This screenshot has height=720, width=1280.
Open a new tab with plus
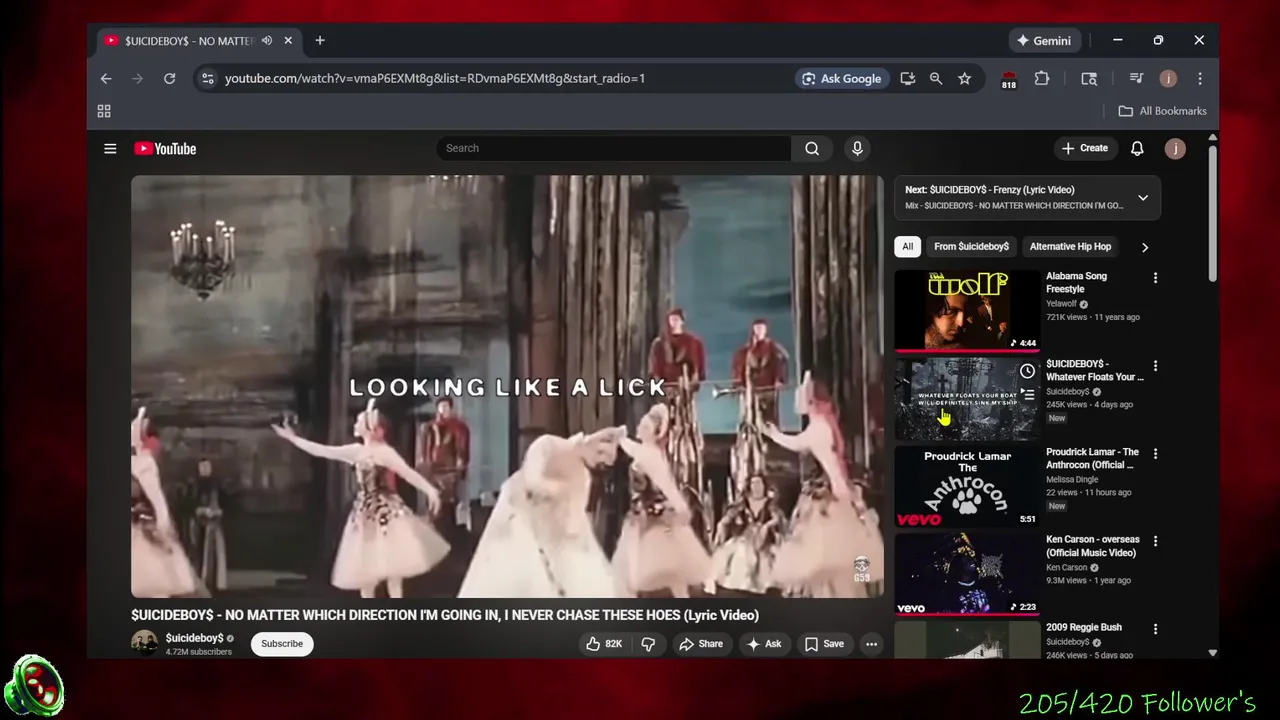(x=320, y=41)
